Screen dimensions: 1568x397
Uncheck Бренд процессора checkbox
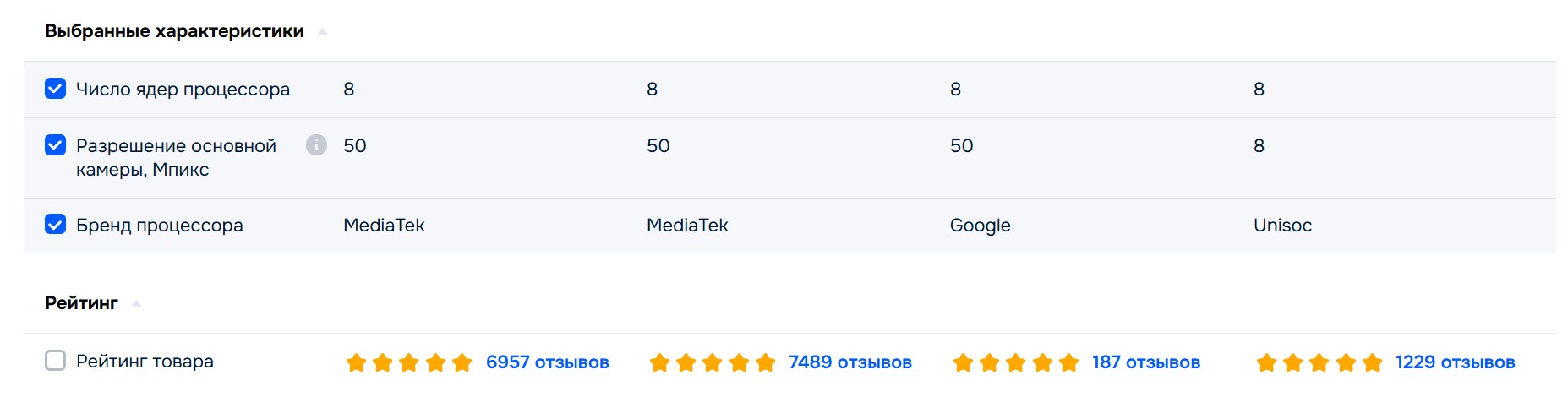pyautogui.click(x=55, y=225)
